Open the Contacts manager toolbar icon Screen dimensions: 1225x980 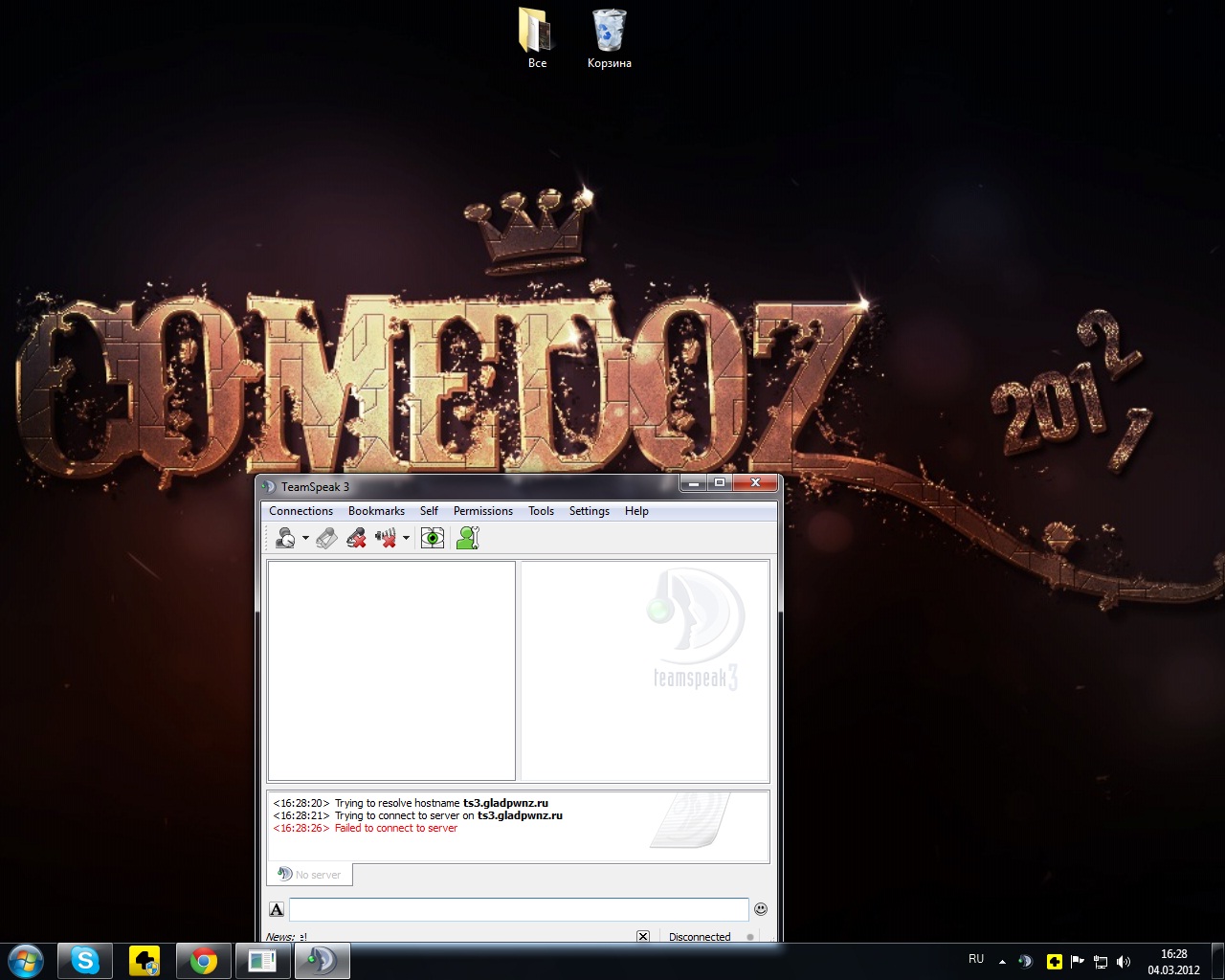(x=467, y=539)
